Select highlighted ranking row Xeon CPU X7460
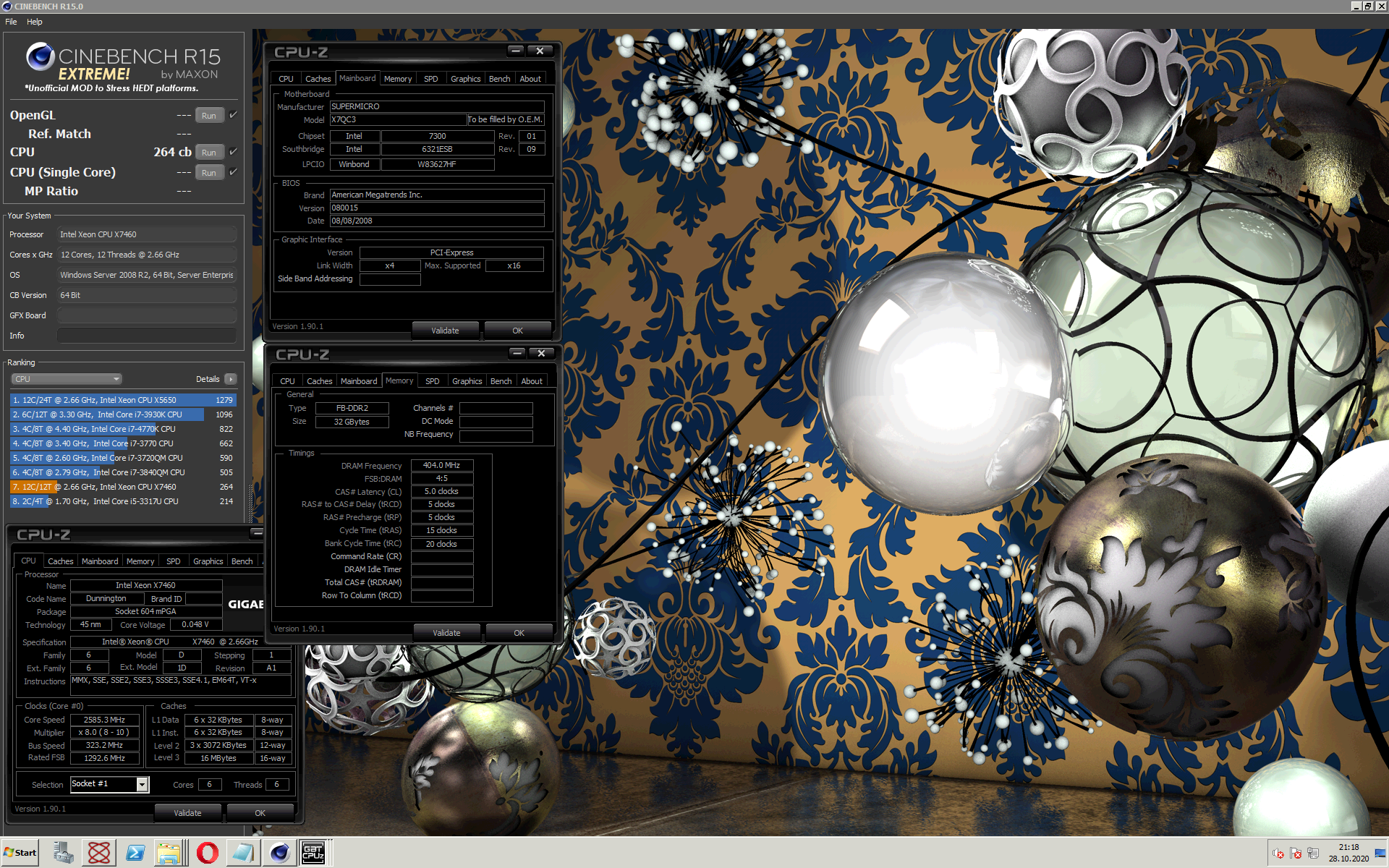 click(123, 487)
